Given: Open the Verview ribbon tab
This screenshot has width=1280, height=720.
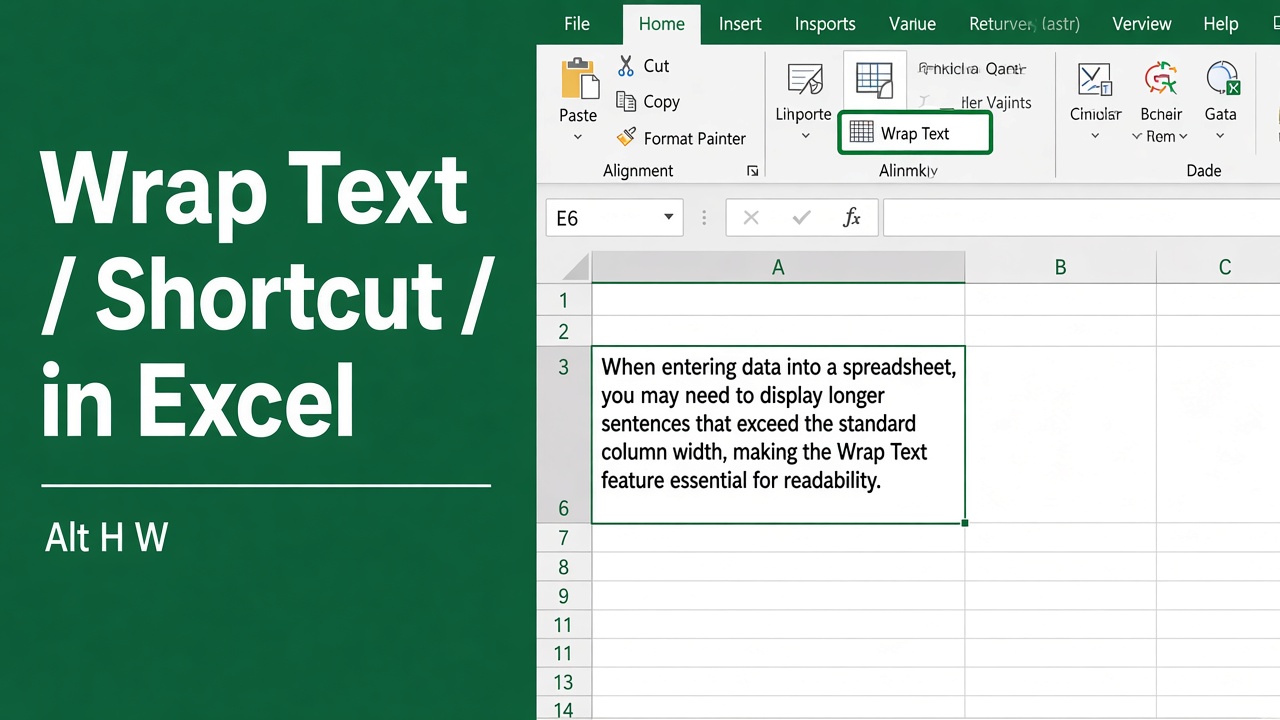Looking at the screenshot, I should (1142, 24).
